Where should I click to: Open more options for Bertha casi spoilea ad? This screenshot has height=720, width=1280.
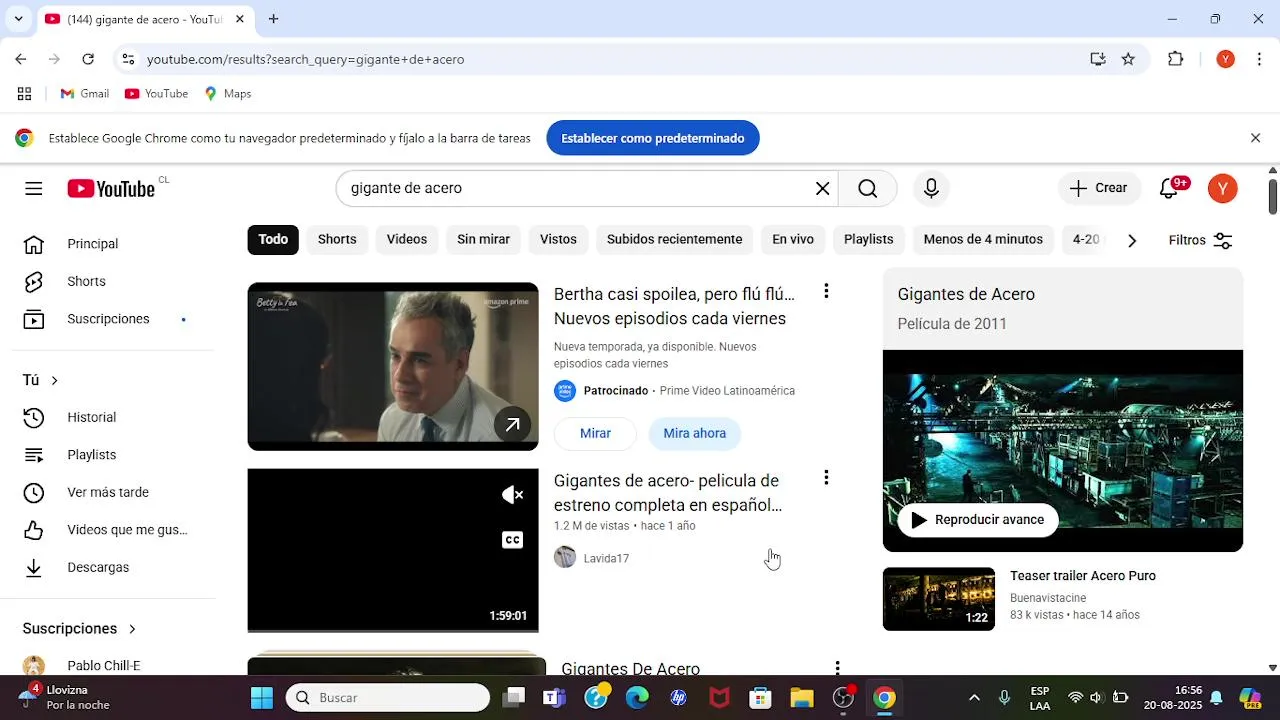pos(826,291)
